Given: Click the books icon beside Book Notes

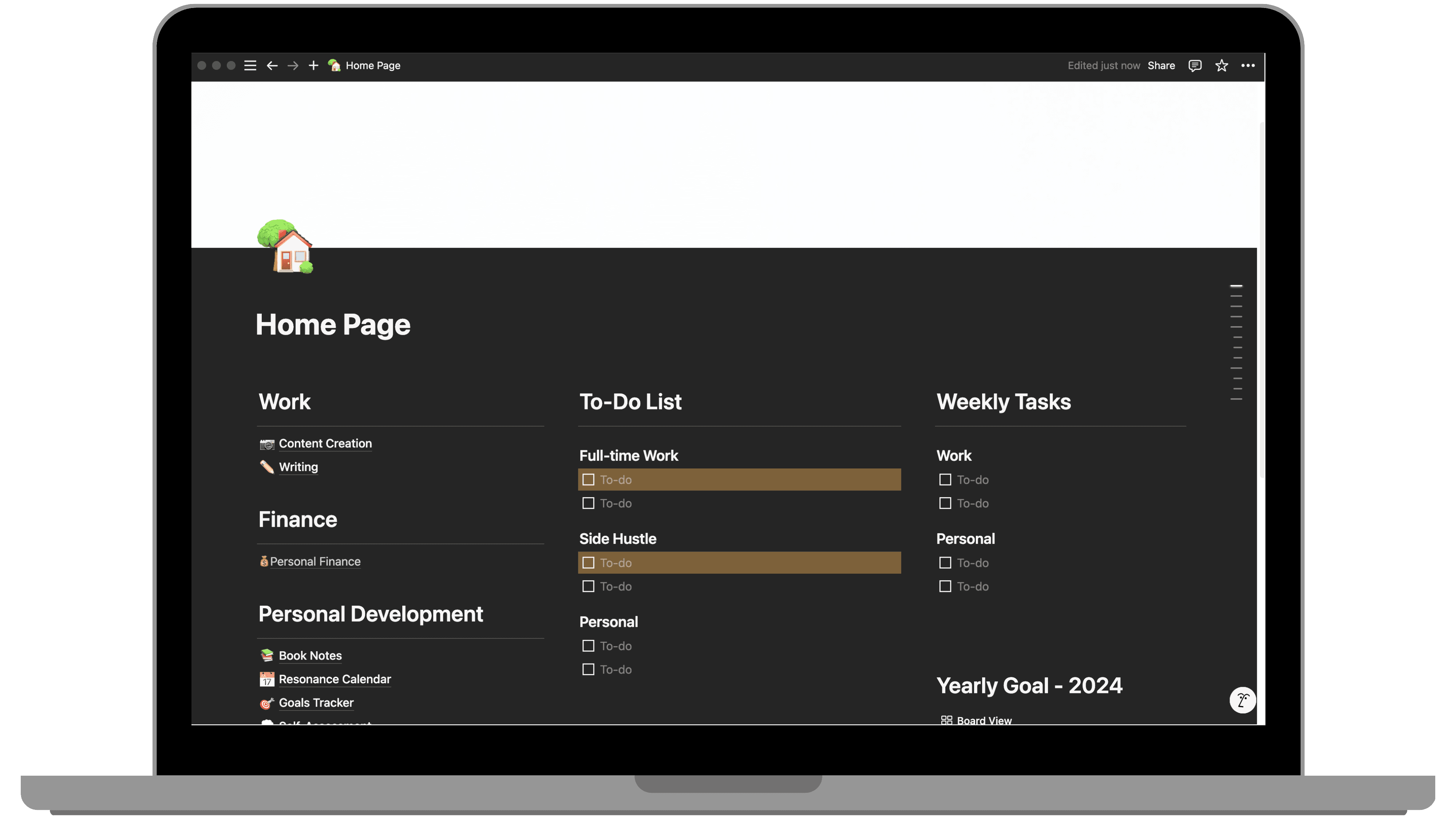Looking at the screenshot, I should tap(267, 656).
